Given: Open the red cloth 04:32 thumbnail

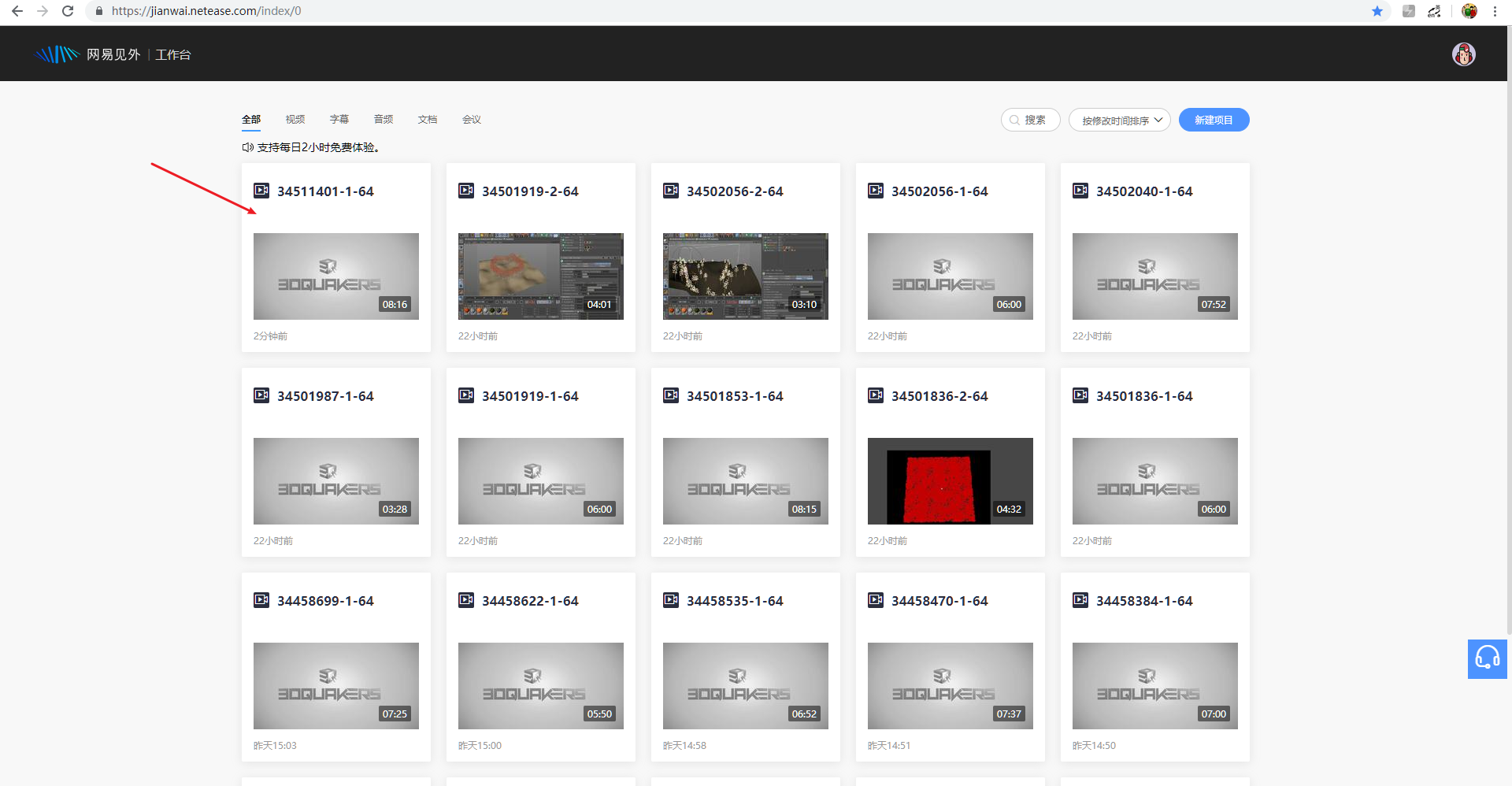Looking at the screenshot, I should [951, 481].
